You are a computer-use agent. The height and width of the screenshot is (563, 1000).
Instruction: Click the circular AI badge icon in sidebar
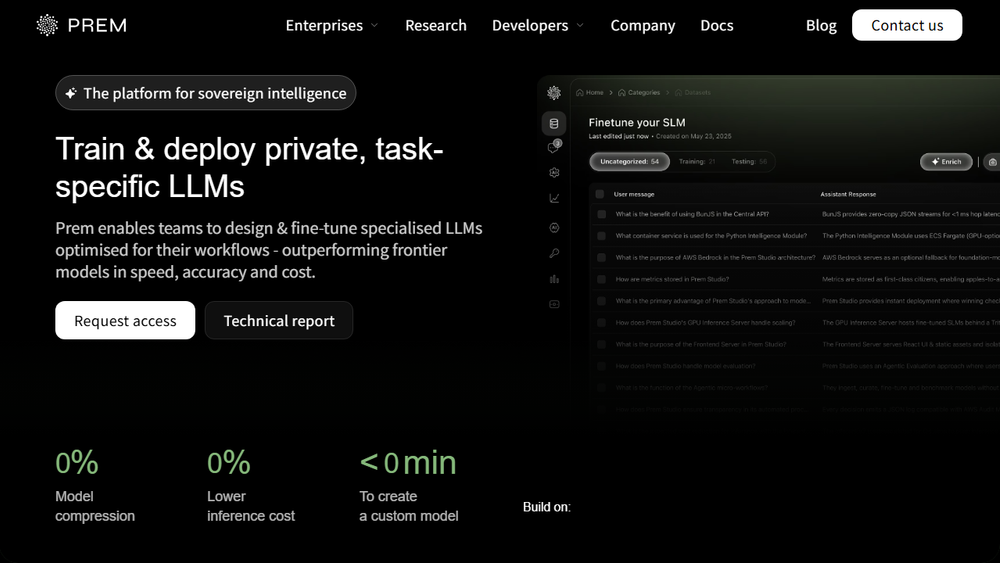click(554, 228)
